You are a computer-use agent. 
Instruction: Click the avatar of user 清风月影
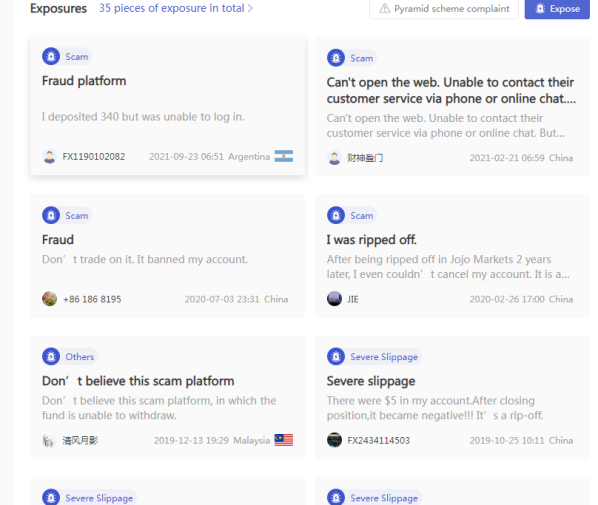click(49, 440)
